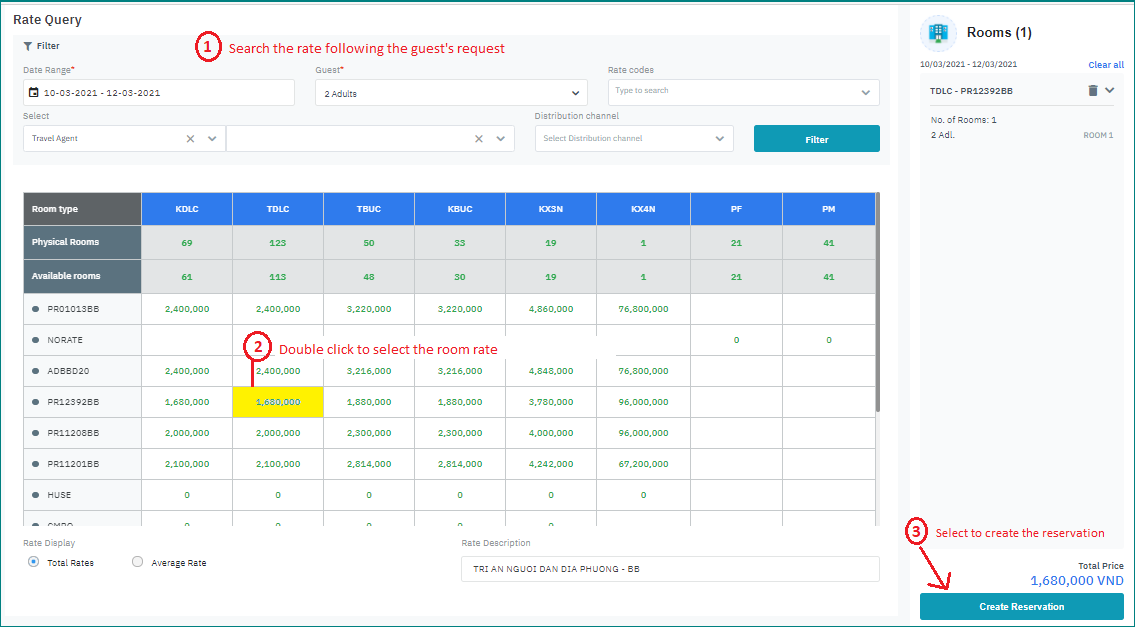Click the yellow highlighted 1,680,000 rate cell
1135x627 pixels.
click(278, 402)
